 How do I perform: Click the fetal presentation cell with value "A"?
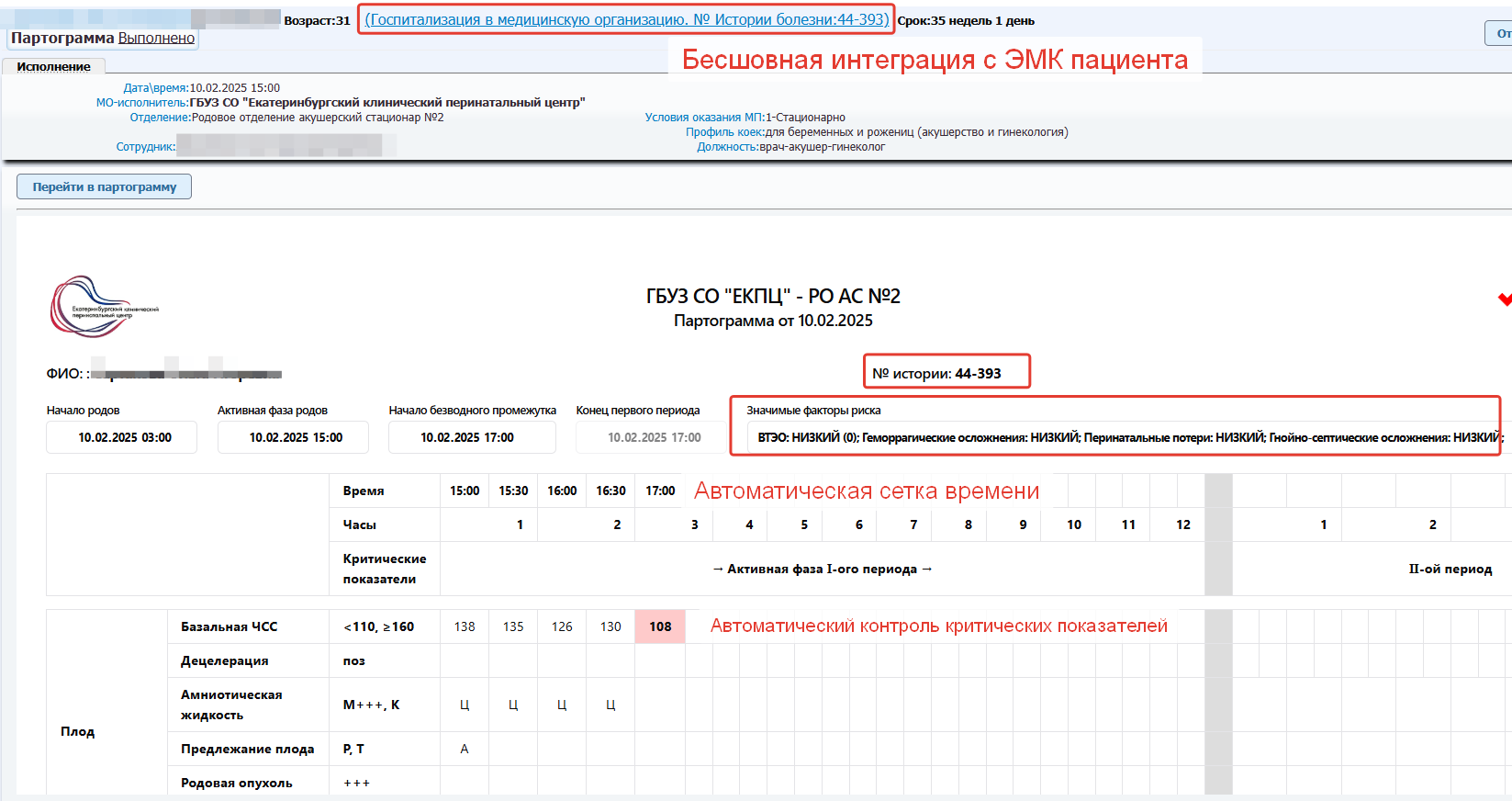(x=465, y=749)
